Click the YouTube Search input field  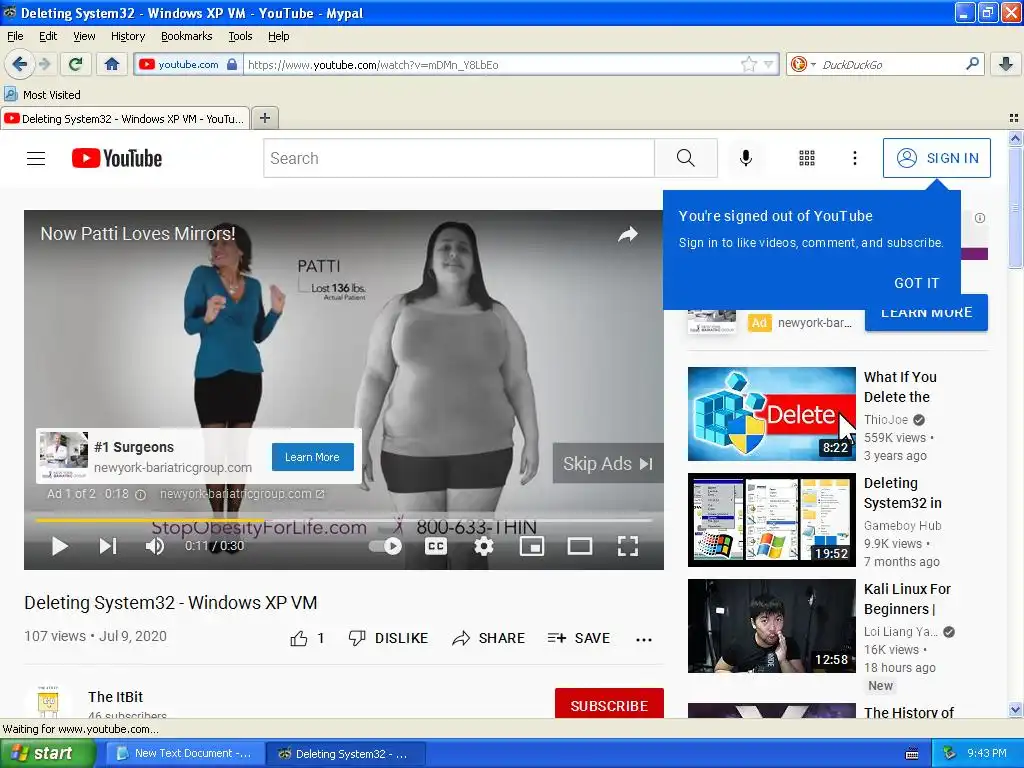[x=459, y=158]
